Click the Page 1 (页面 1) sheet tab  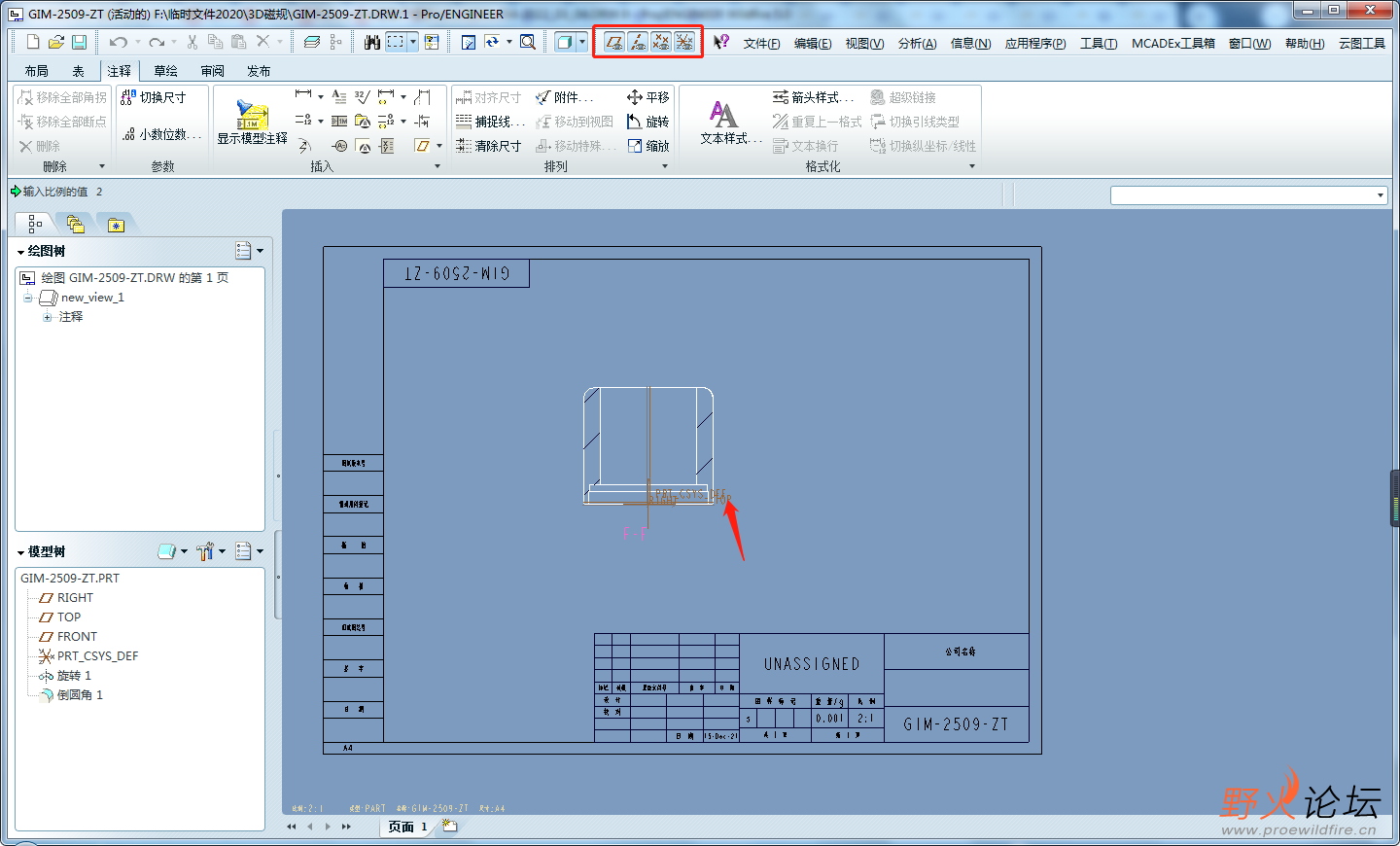[x=408, y=827]
